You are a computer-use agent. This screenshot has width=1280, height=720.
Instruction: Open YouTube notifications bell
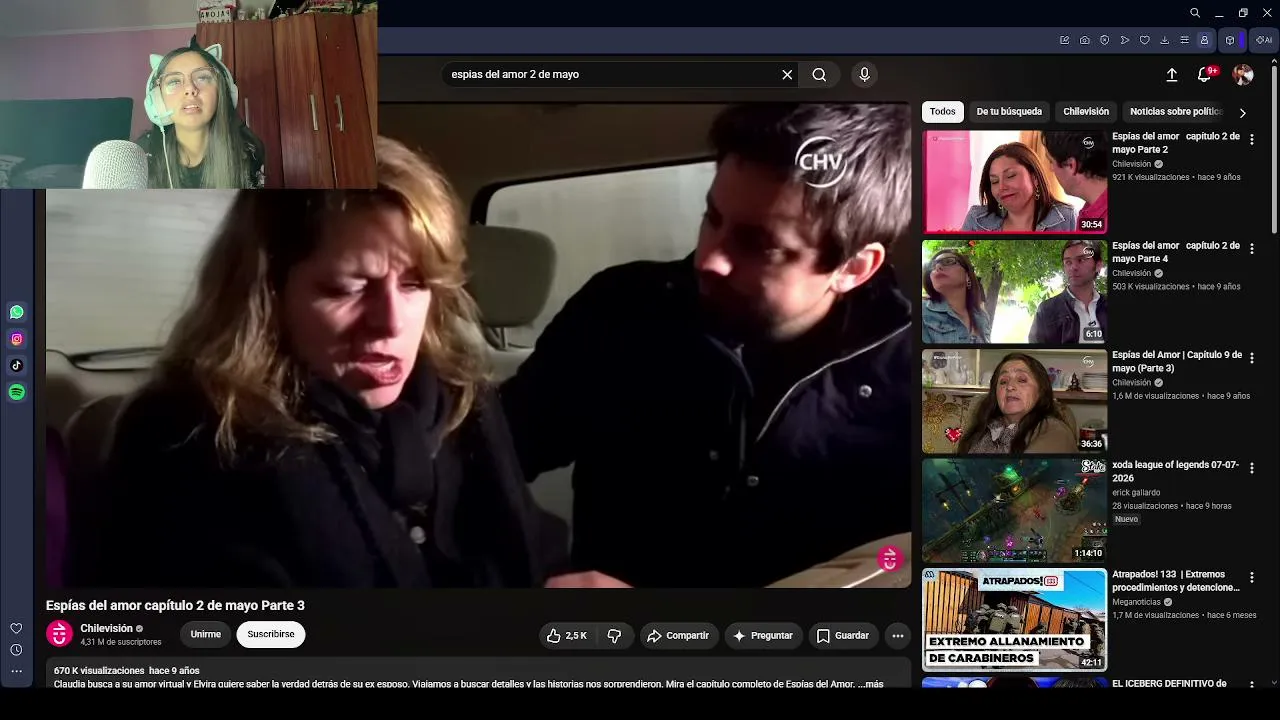pyautogui.click(x=1205, y=74)
